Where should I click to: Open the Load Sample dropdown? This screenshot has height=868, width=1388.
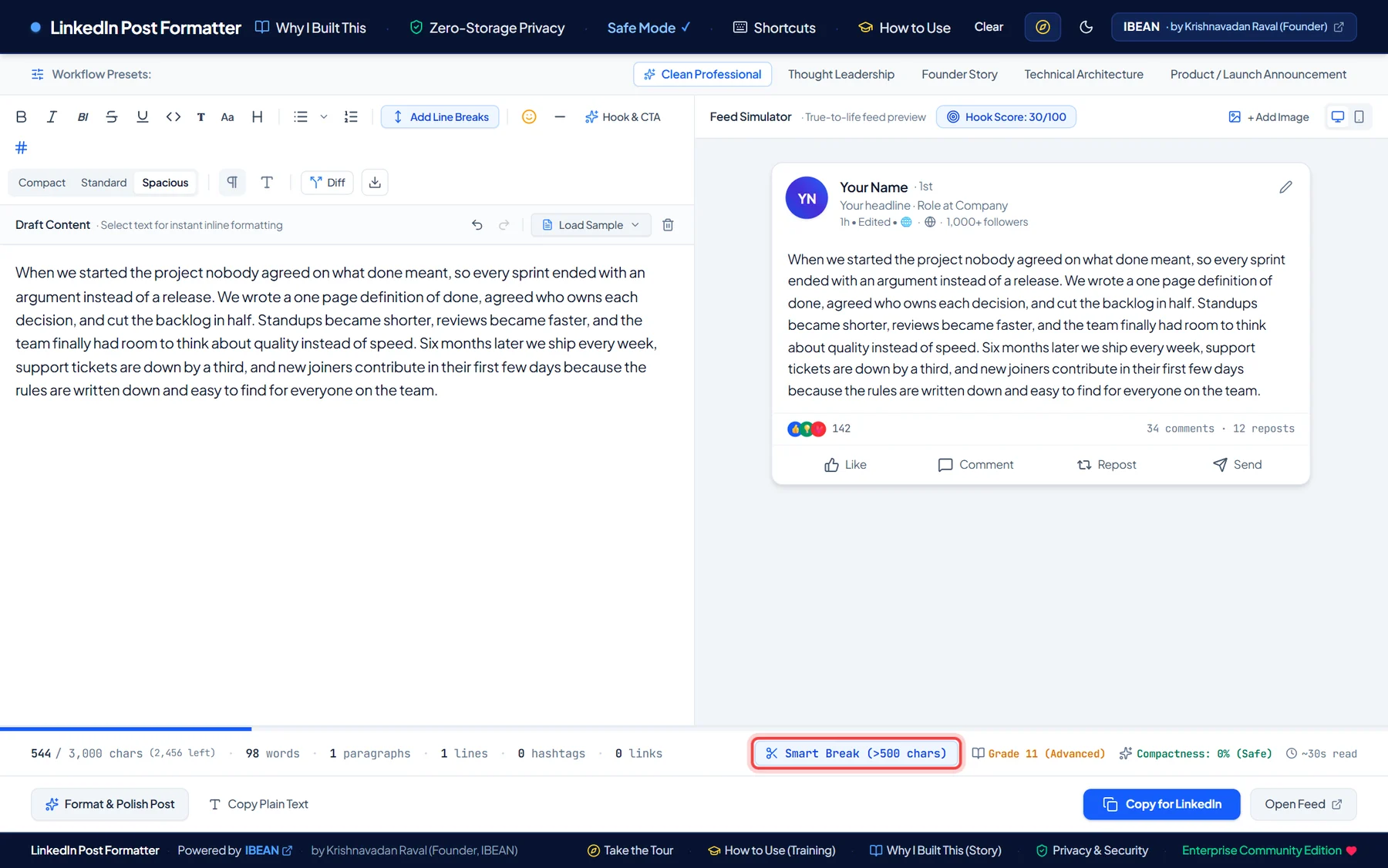[591, 225]
